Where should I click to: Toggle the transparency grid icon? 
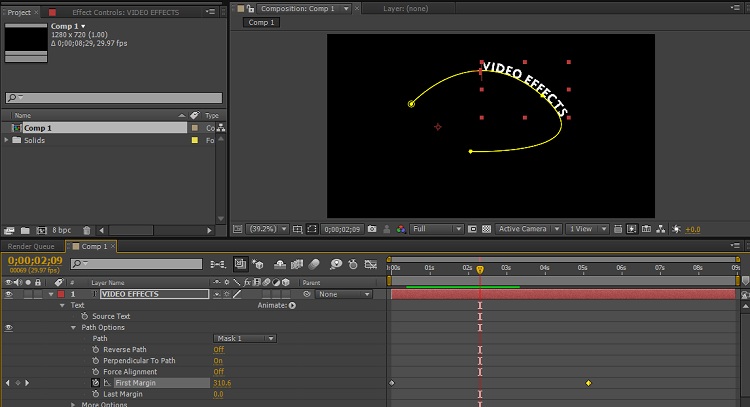486,229
